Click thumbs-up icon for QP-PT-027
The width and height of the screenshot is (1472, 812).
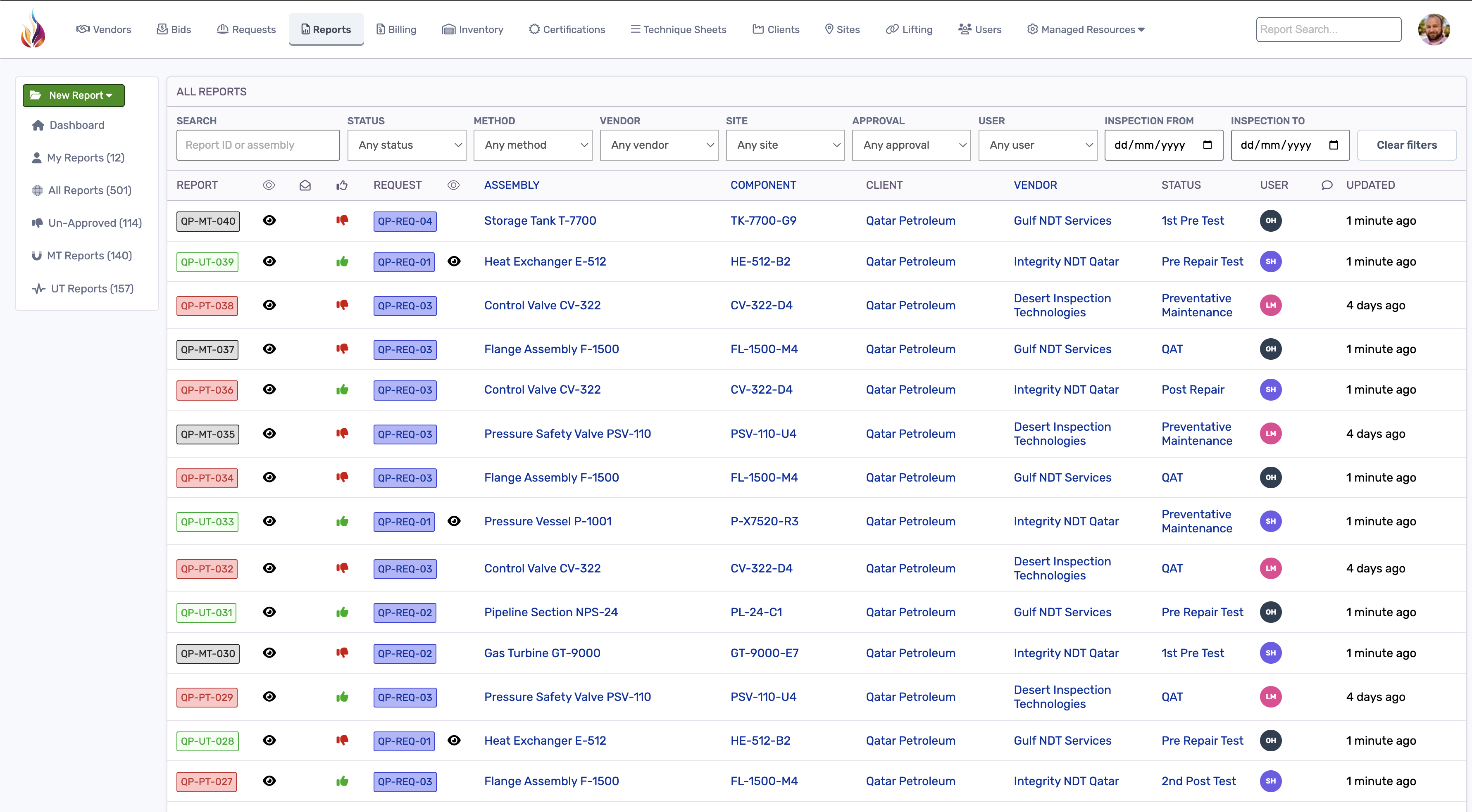(342, 781)
